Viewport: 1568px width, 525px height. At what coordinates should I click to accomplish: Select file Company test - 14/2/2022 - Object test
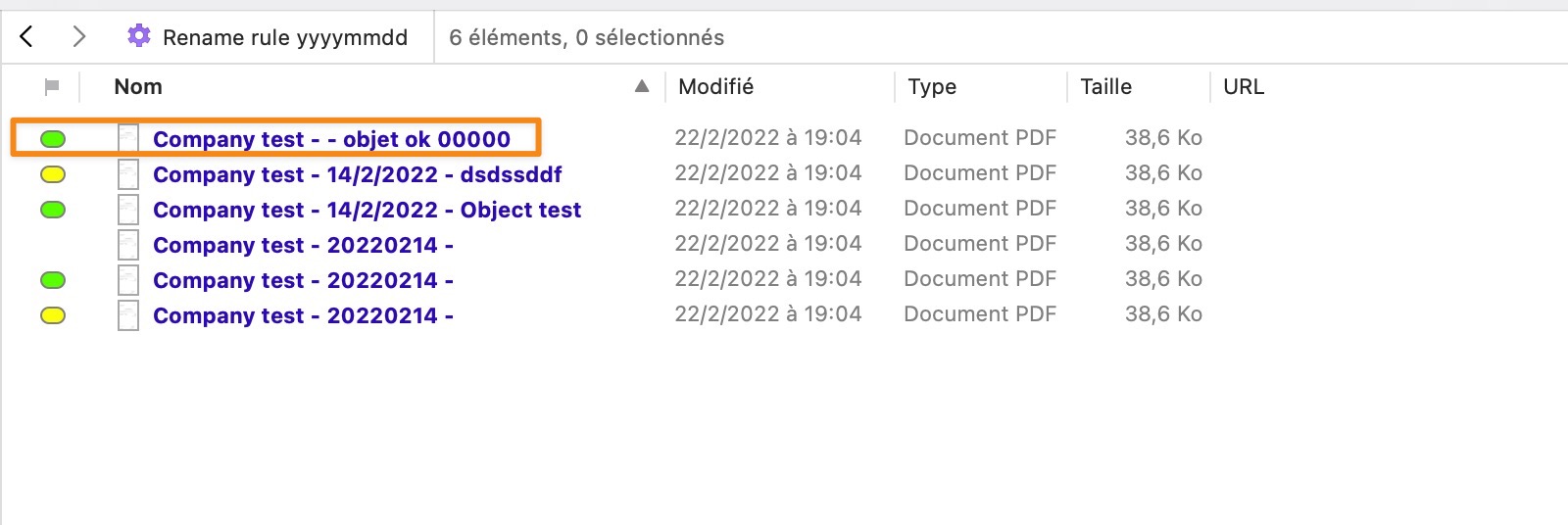tap(367, 210)
